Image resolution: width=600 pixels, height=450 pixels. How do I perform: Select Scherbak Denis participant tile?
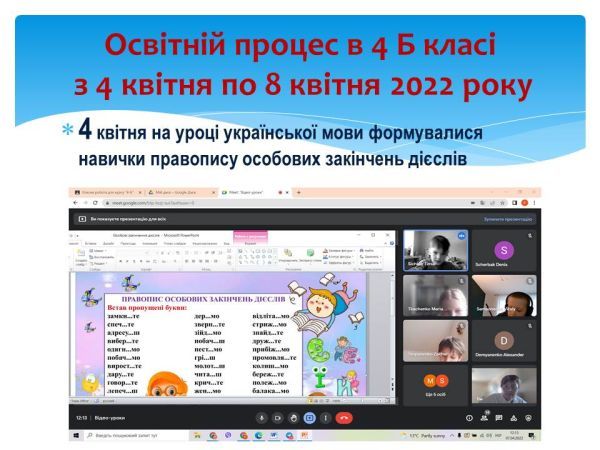pyautogui.click(x=505, y=250)
